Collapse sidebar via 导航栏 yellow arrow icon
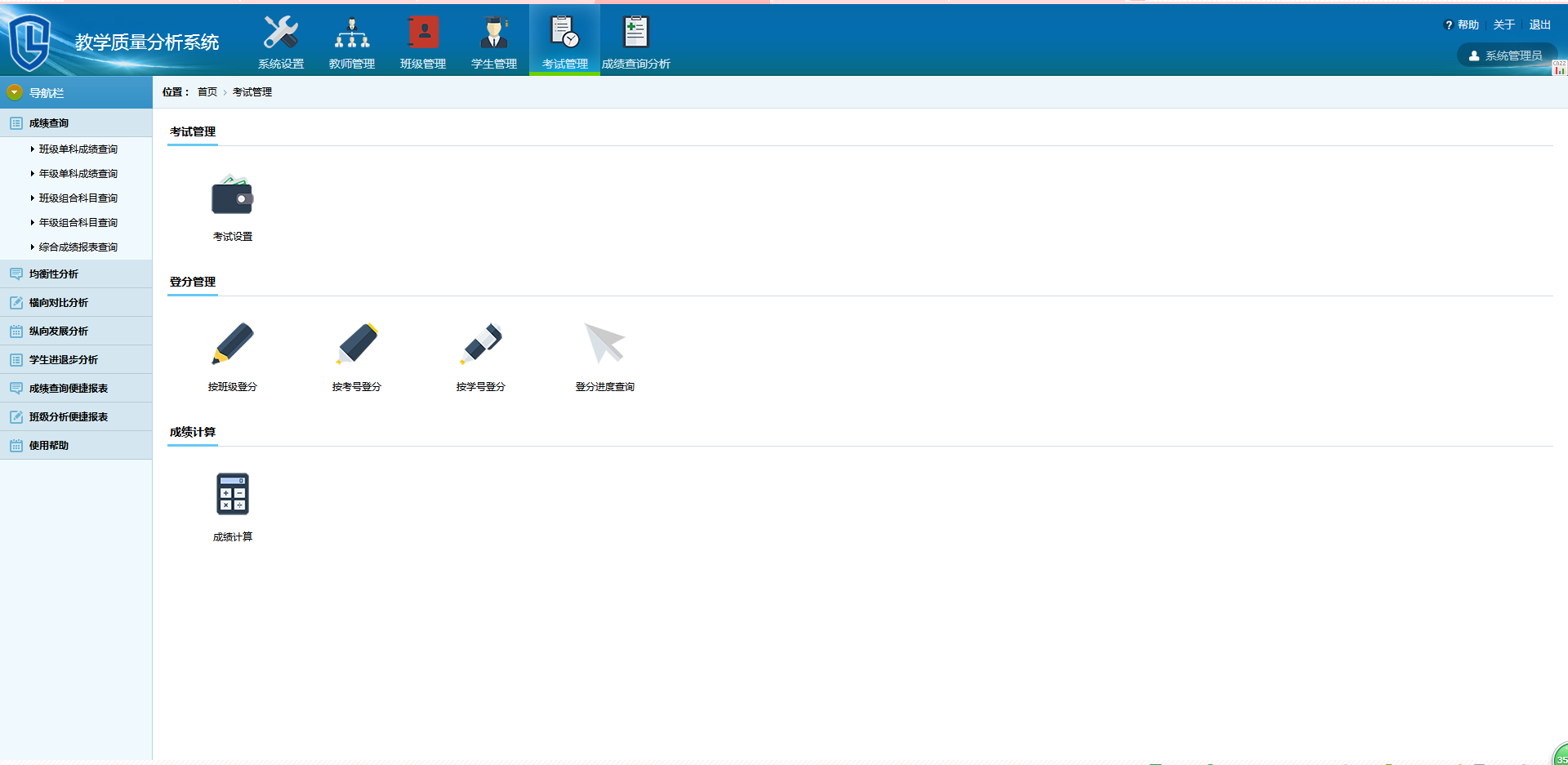 (x=15, y=92)
